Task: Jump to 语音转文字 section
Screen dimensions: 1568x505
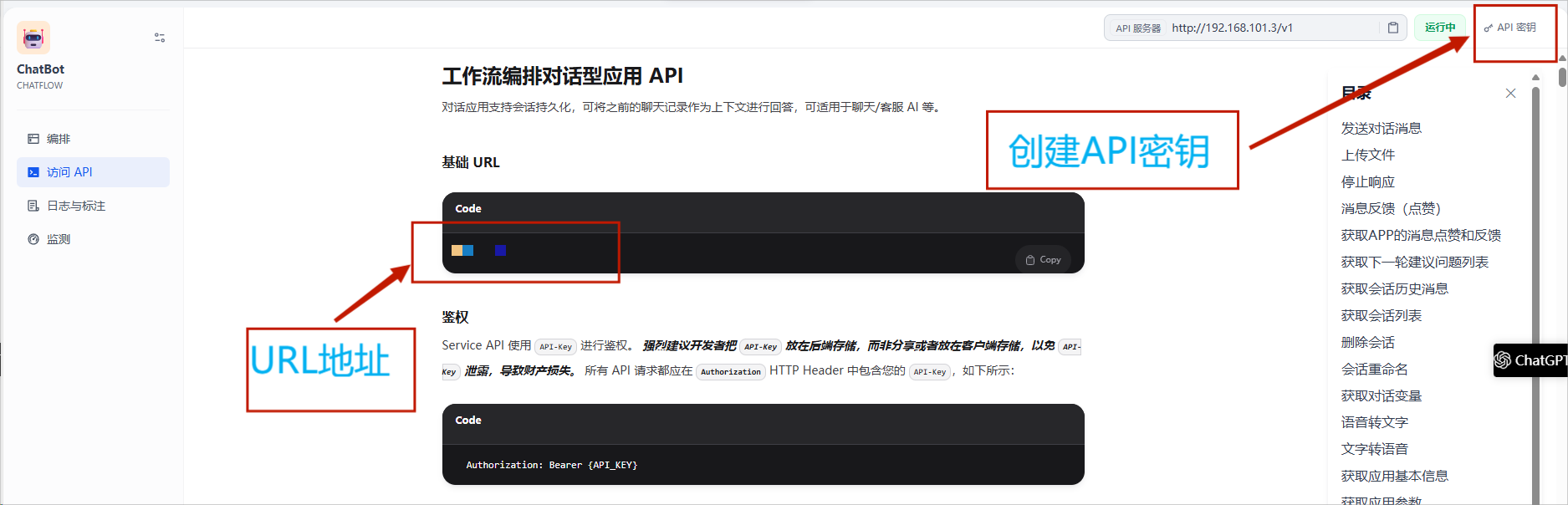Action: coord(1374,422)
